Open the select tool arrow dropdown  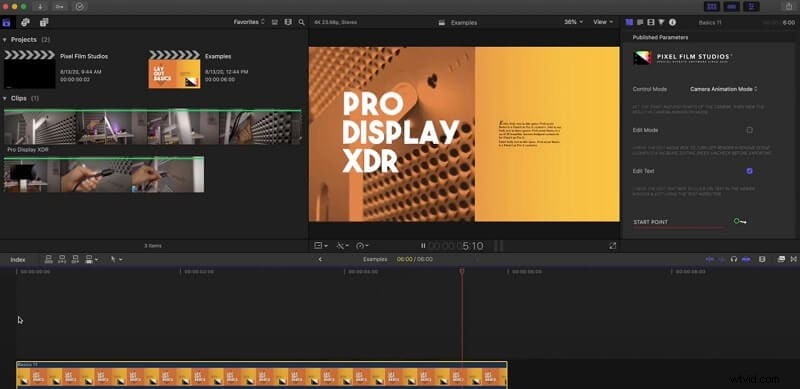coord(116,259)
